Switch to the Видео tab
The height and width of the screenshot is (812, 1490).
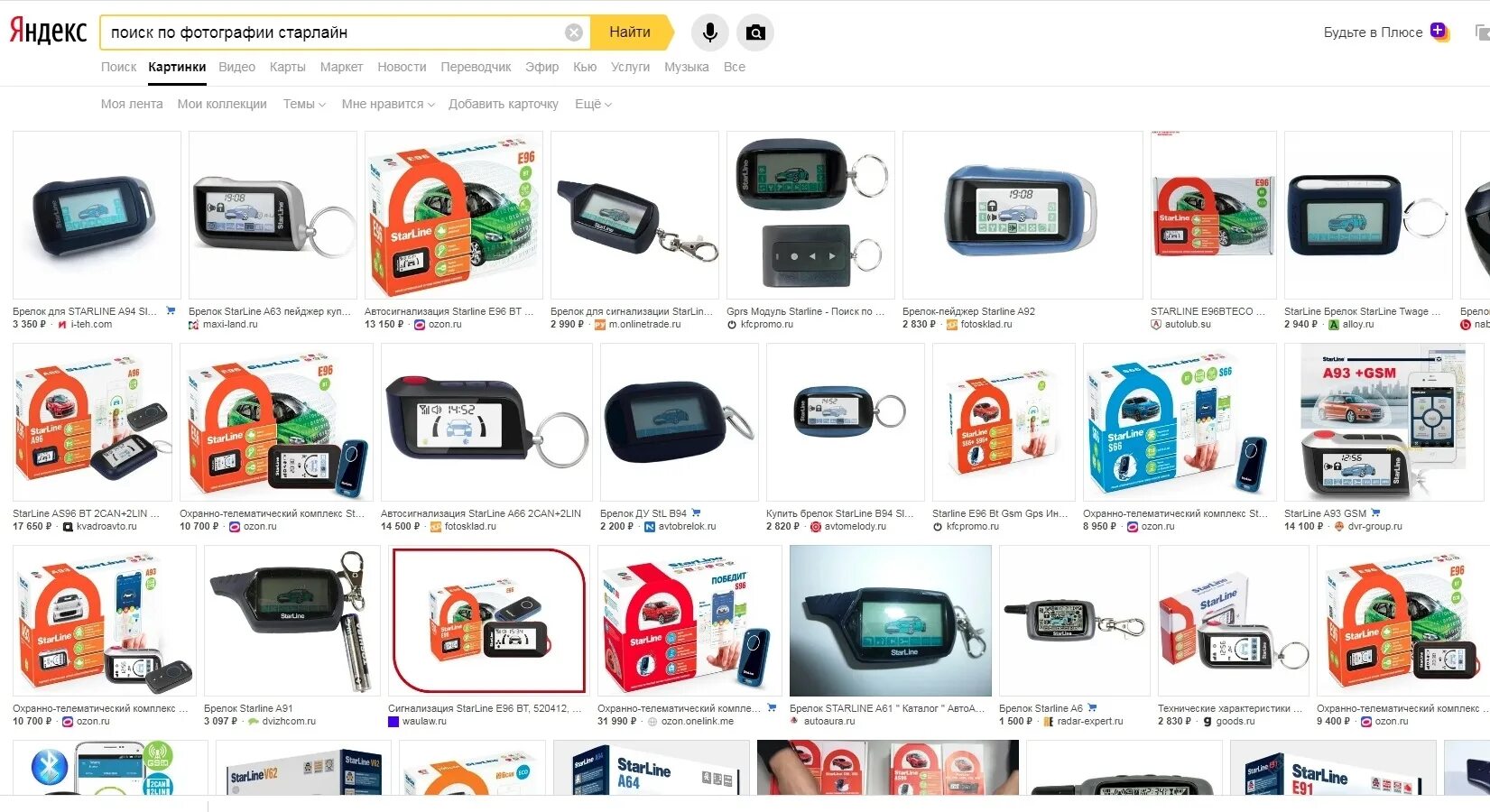[236, 67]
